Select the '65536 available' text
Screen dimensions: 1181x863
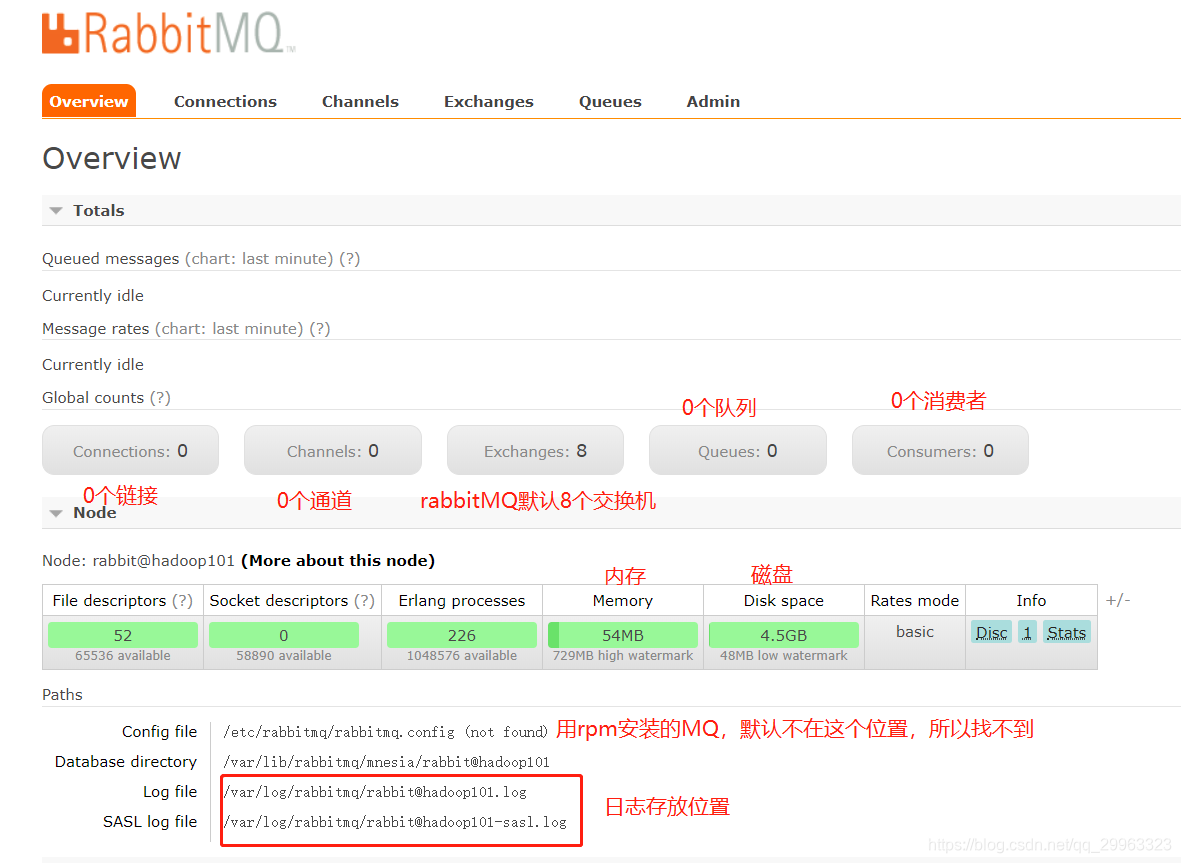click(123, 655)
